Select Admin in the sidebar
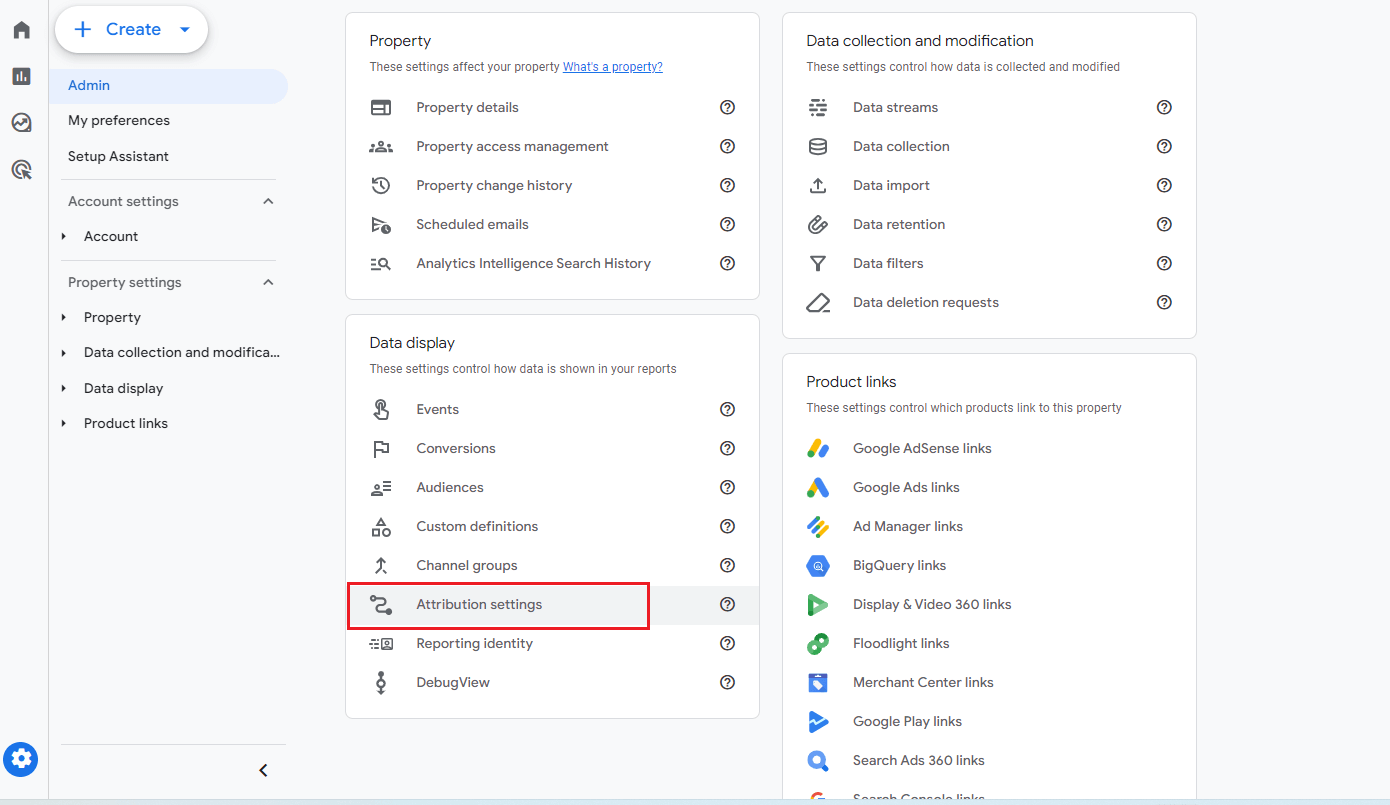This screenshot has height=805, width=1390. coord(168,86)
